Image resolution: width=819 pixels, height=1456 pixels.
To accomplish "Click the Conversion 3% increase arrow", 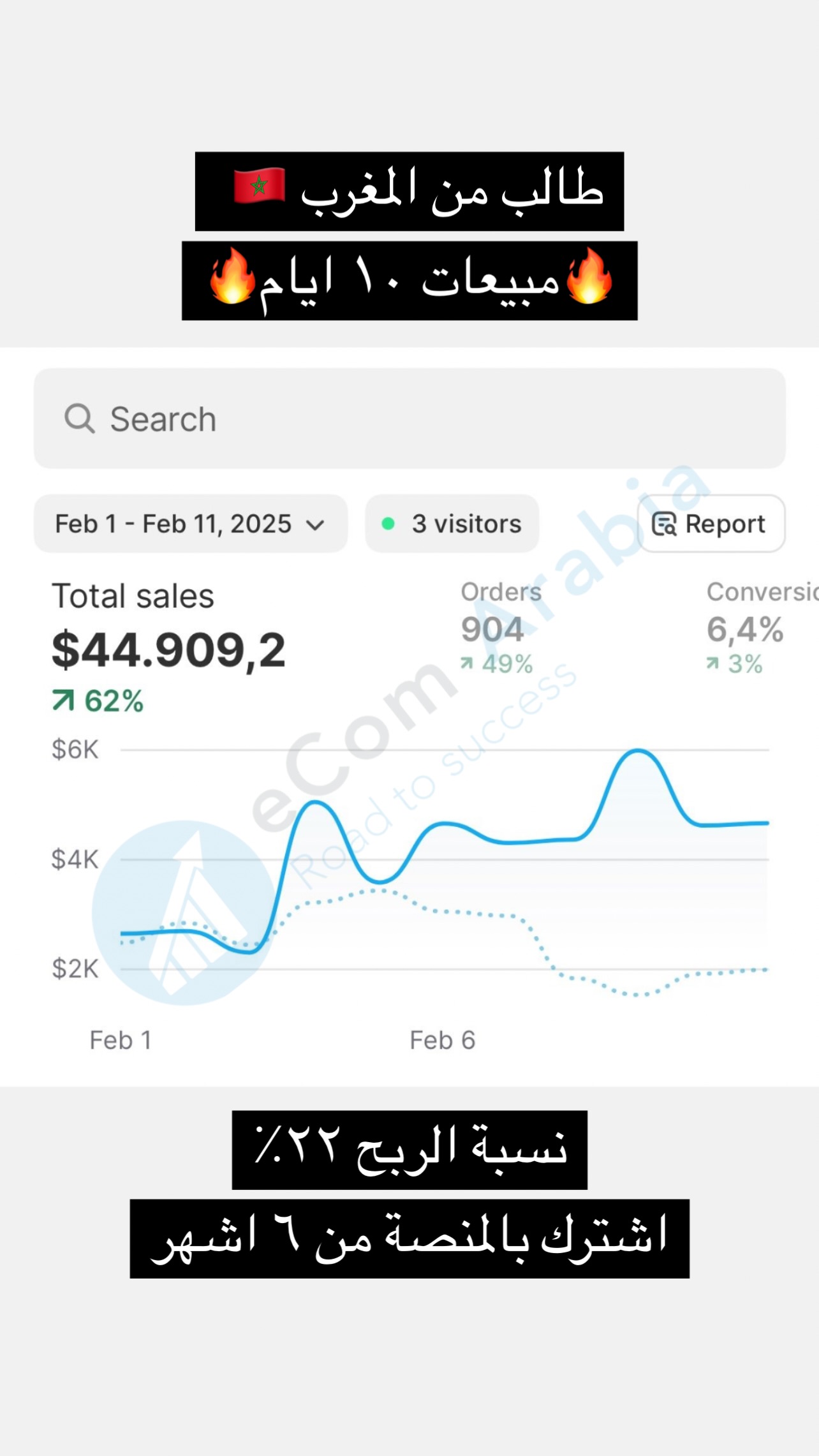I will pos(712,664).
